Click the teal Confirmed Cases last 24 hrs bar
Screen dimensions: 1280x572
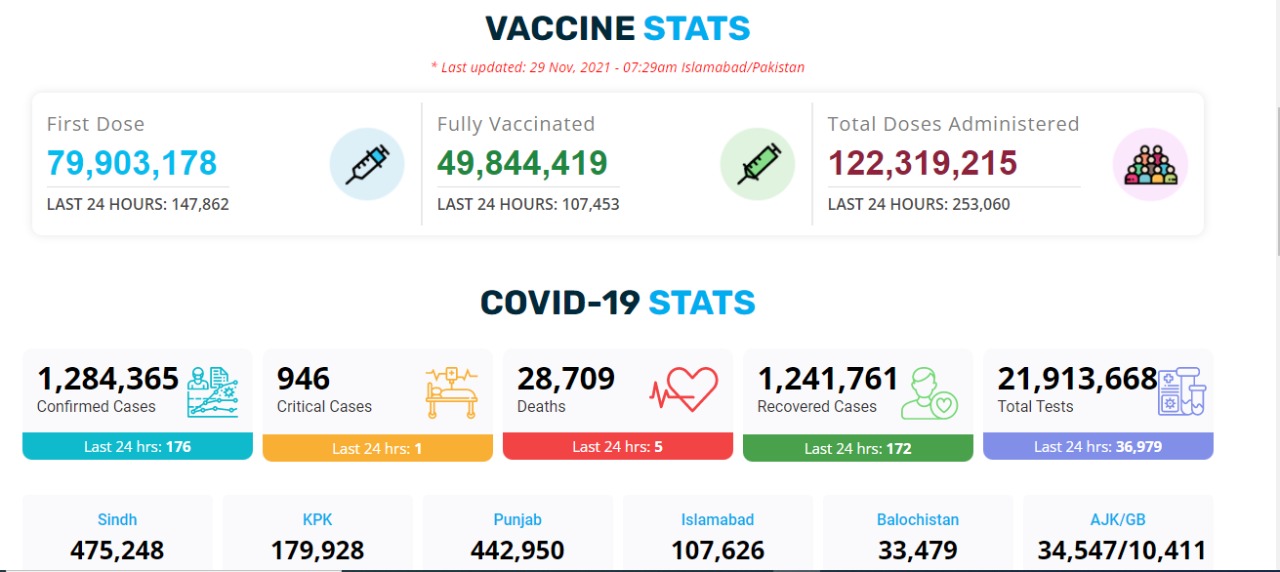(137, 447)
